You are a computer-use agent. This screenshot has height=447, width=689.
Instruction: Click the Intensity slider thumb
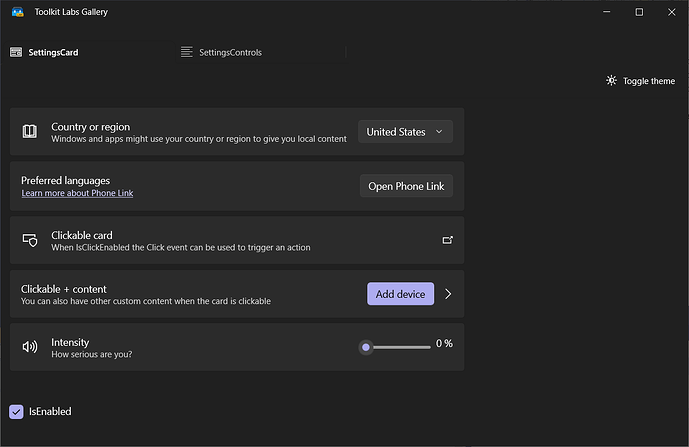click(366, 347)
